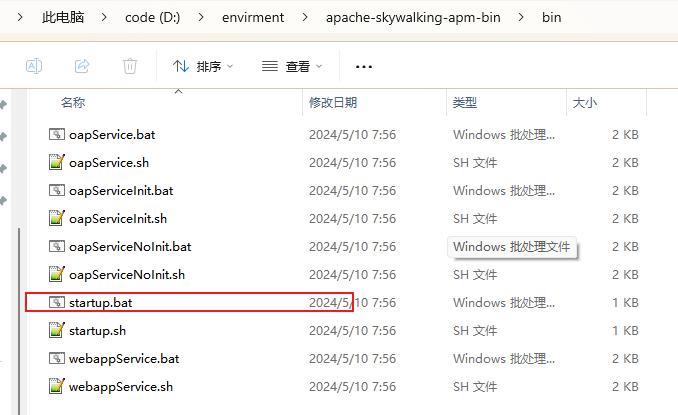Sort by 类型 column header
The image size is (678, 415).
pos(465,102)
